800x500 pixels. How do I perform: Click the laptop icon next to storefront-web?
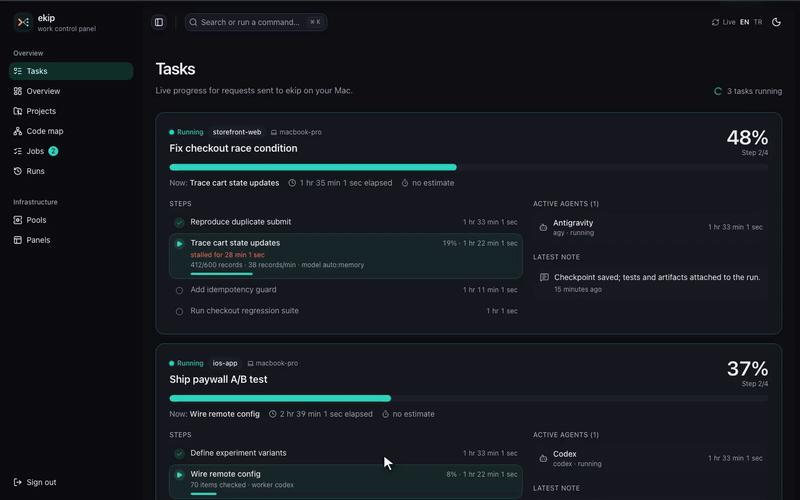click(x=273, y=133)
